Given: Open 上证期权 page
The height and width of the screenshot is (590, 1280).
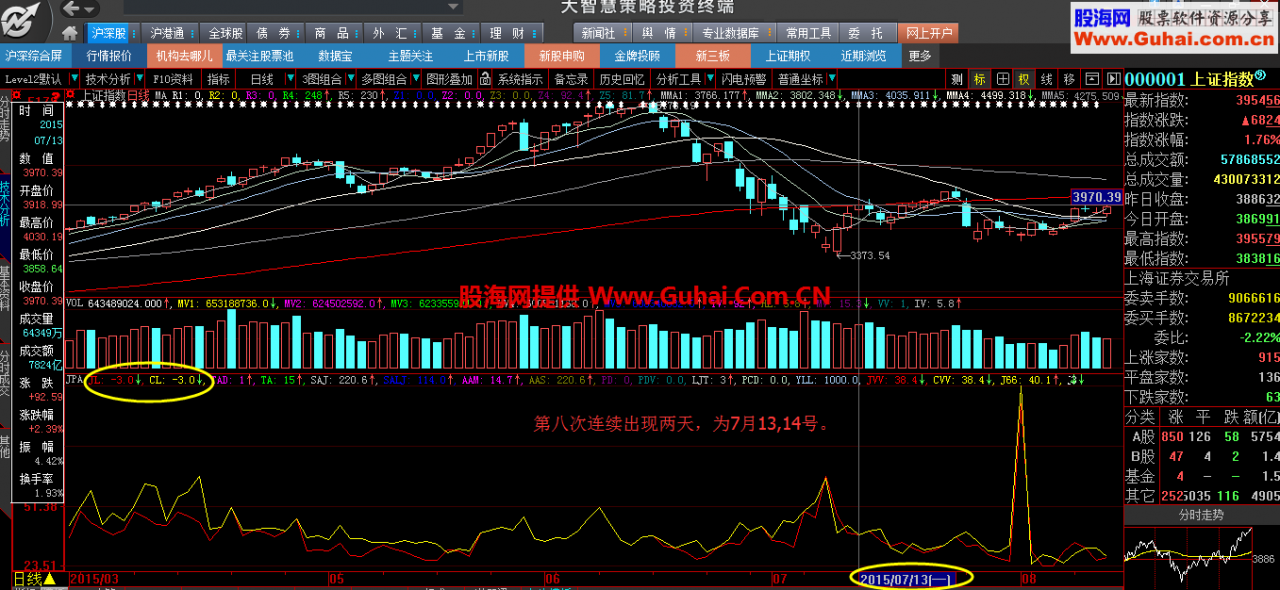Looking at the screenshot, I should pyautogui.click(x=788, y=56).
